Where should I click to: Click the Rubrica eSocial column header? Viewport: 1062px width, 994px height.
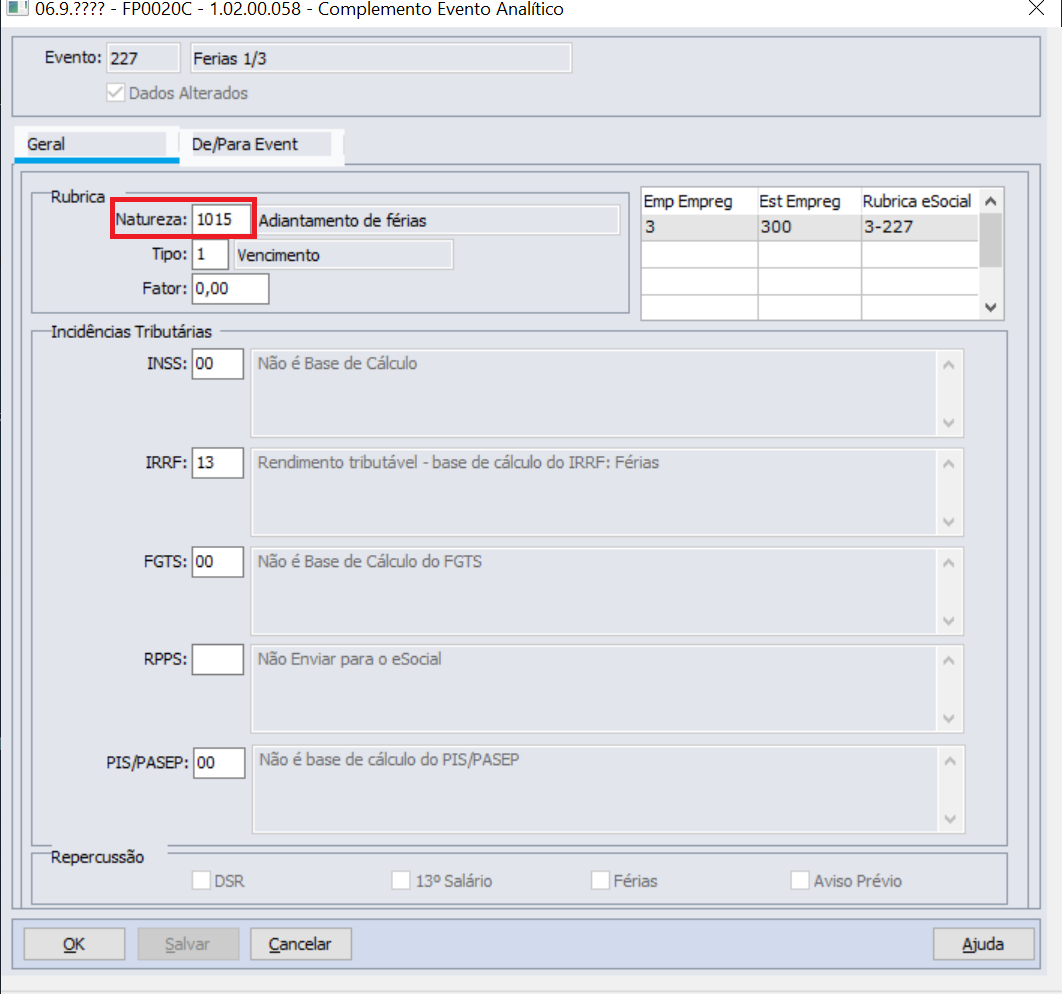tap(920, 201)
